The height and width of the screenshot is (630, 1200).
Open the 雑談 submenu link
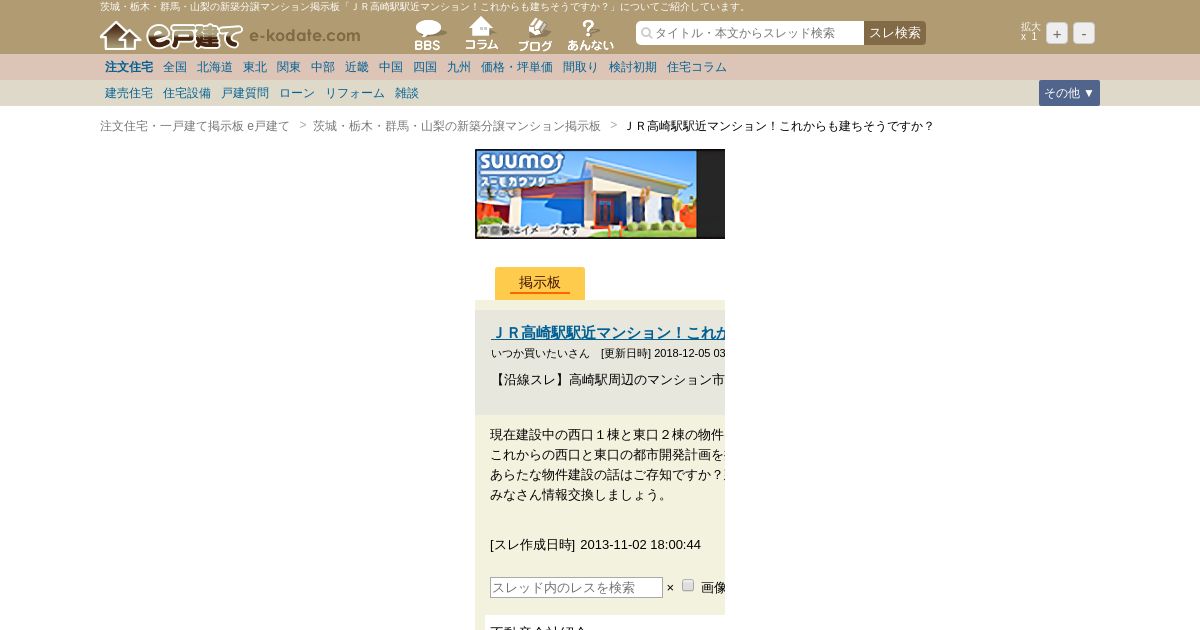pyautogui.click(x=407, y=93)
